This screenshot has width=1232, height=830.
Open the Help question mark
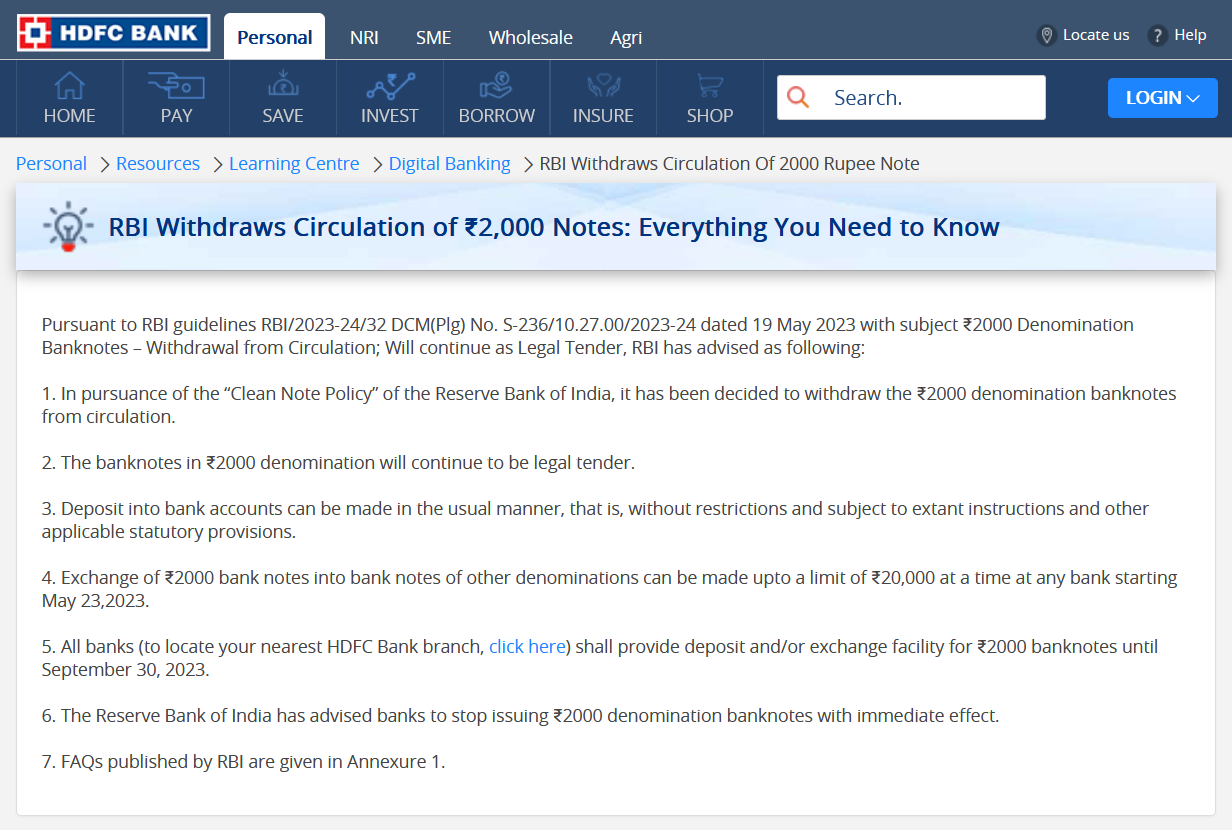[1157, 36]
